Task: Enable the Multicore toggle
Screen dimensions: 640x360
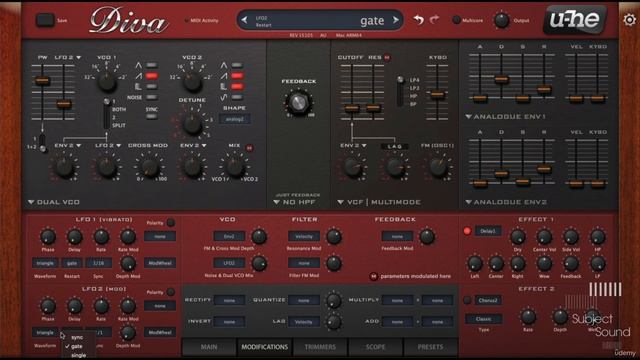Action: (456, 20)
